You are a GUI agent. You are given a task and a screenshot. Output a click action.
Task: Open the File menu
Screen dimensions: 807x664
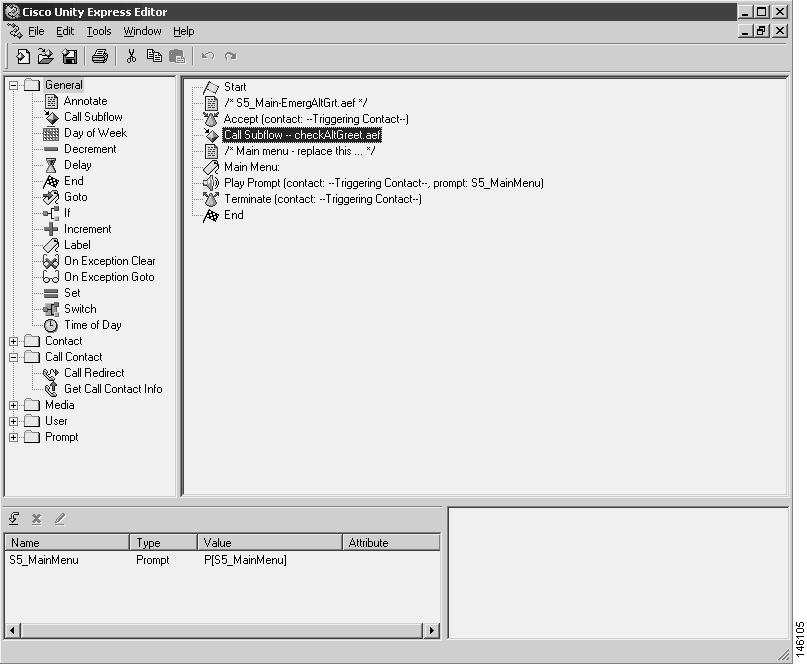36,31
